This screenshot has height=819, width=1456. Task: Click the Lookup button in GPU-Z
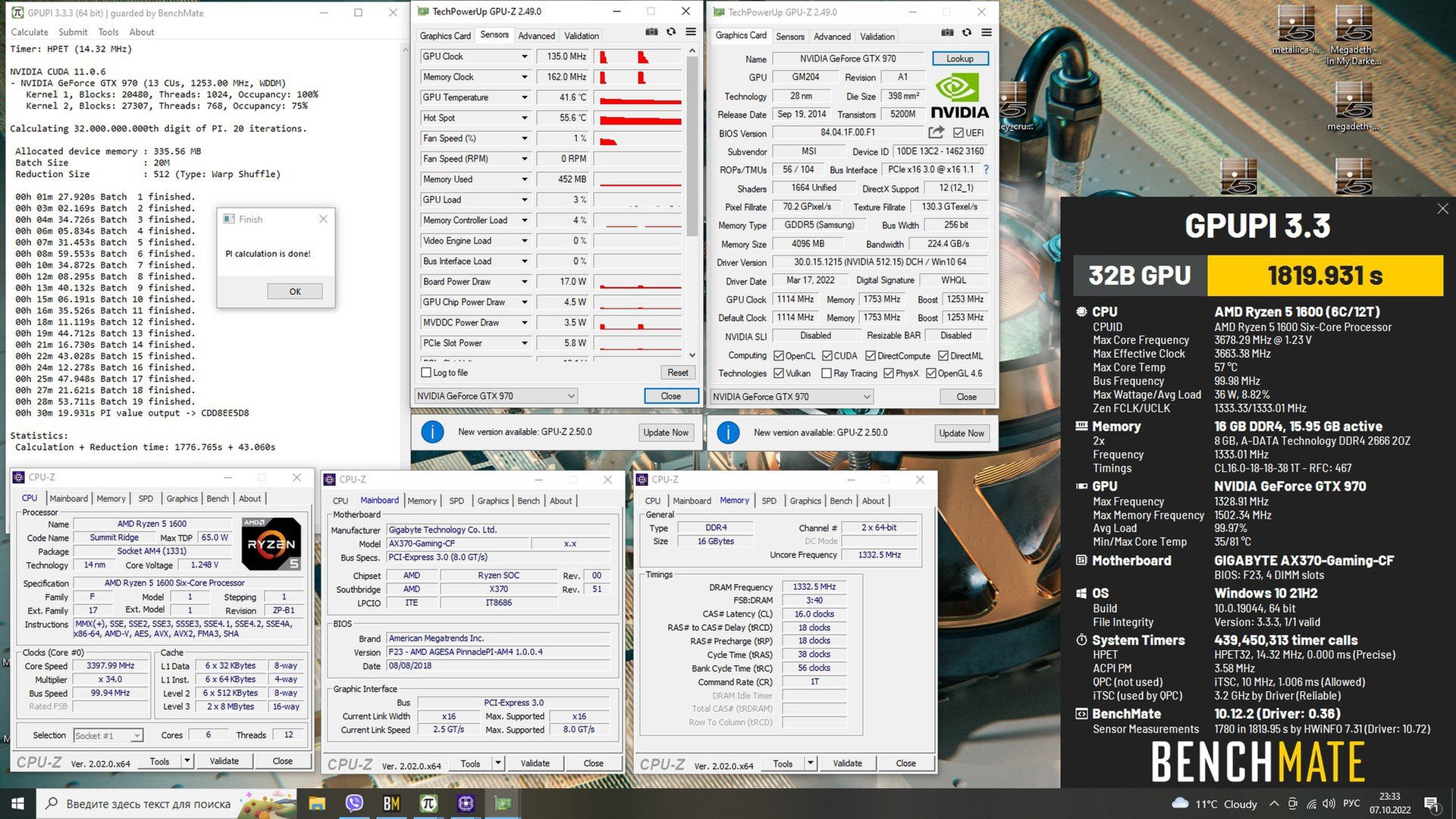[959, 58]
